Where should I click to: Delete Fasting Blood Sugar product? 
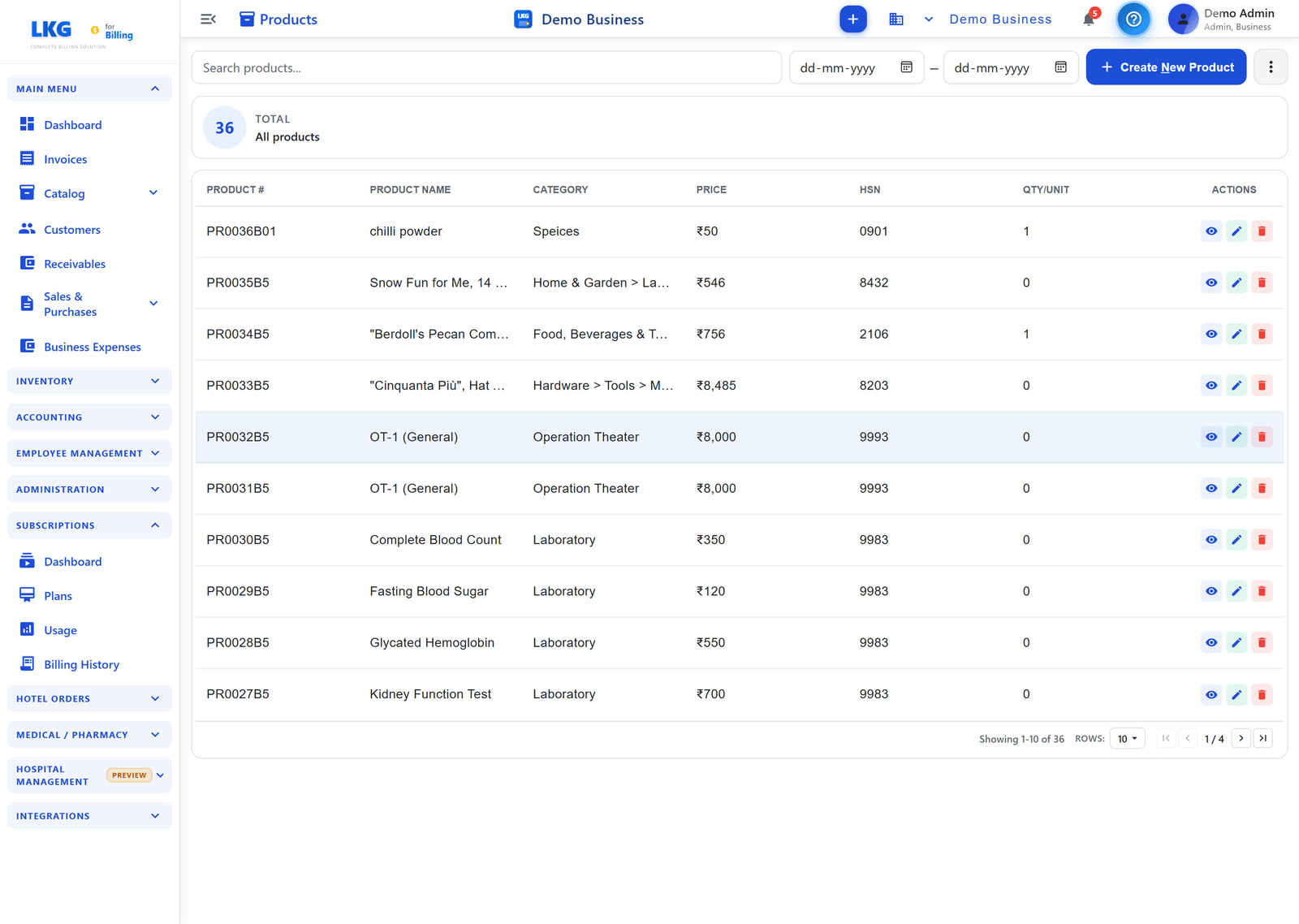pos(1262,591)
